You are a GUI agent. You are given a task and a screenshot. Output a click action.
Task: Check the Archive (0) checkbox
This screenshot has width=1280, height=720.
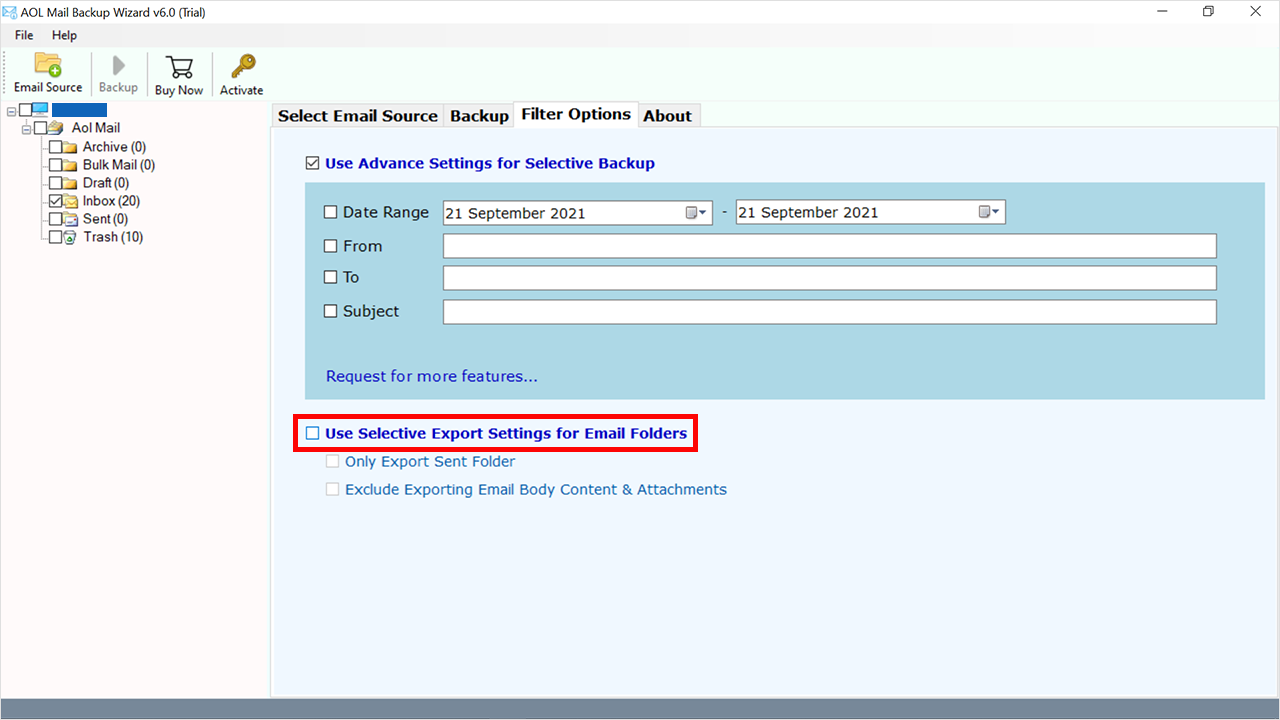[x=55, y=147]
